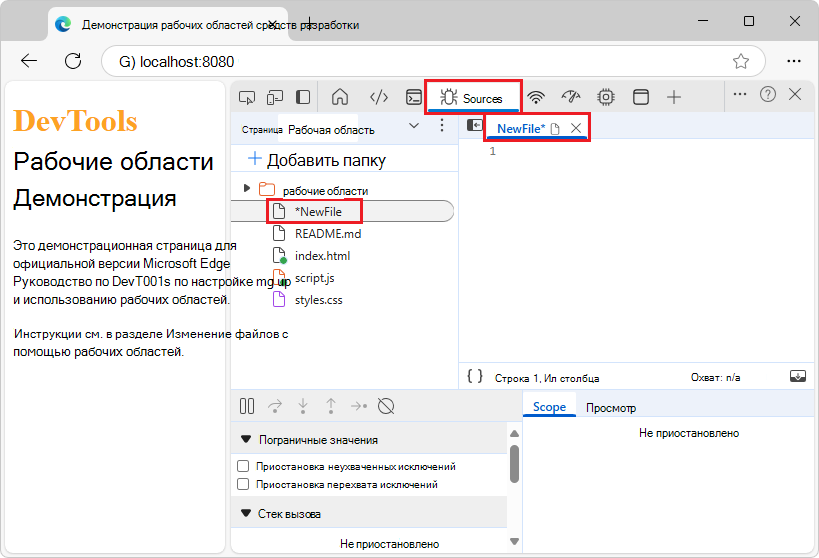Open DevTools customize ellipsis menu

740,95
